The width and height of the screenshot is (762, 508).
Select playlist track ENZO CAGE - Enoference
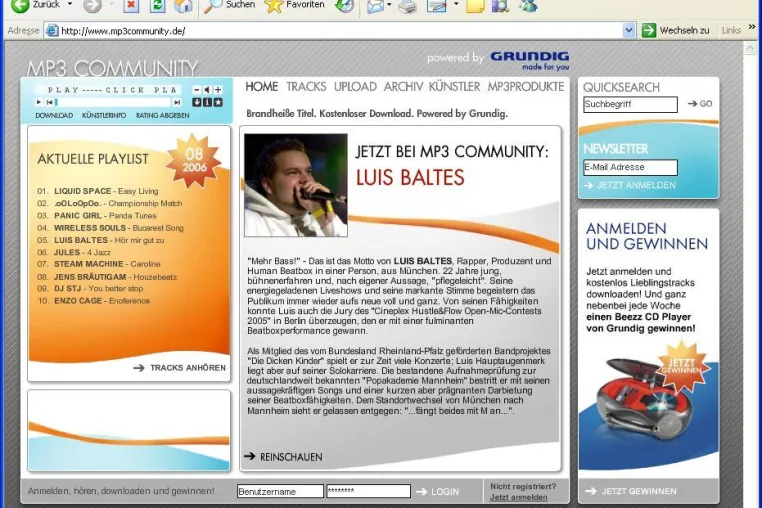(93, 301)
